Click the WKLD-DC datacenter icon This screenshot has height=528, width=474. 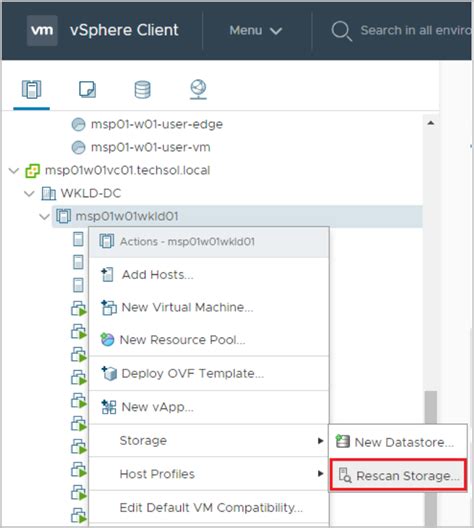pos(48,194)
